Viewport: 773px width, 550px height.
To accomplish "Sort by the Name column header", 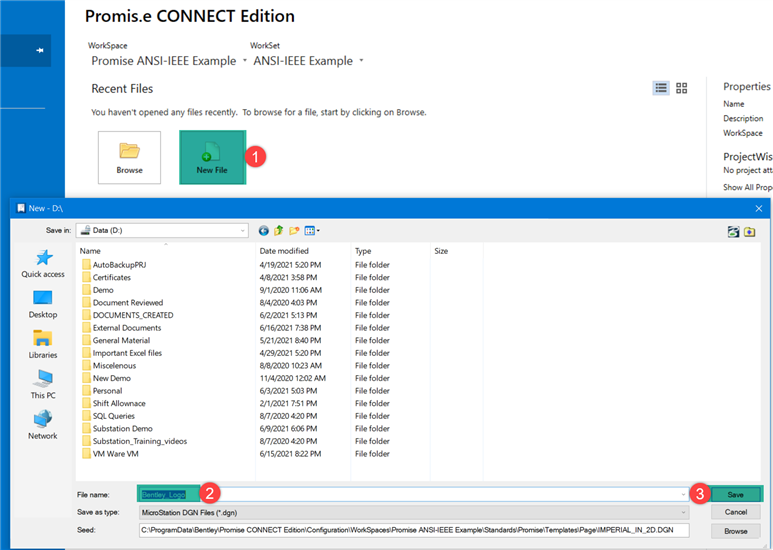I will (166, 251).
